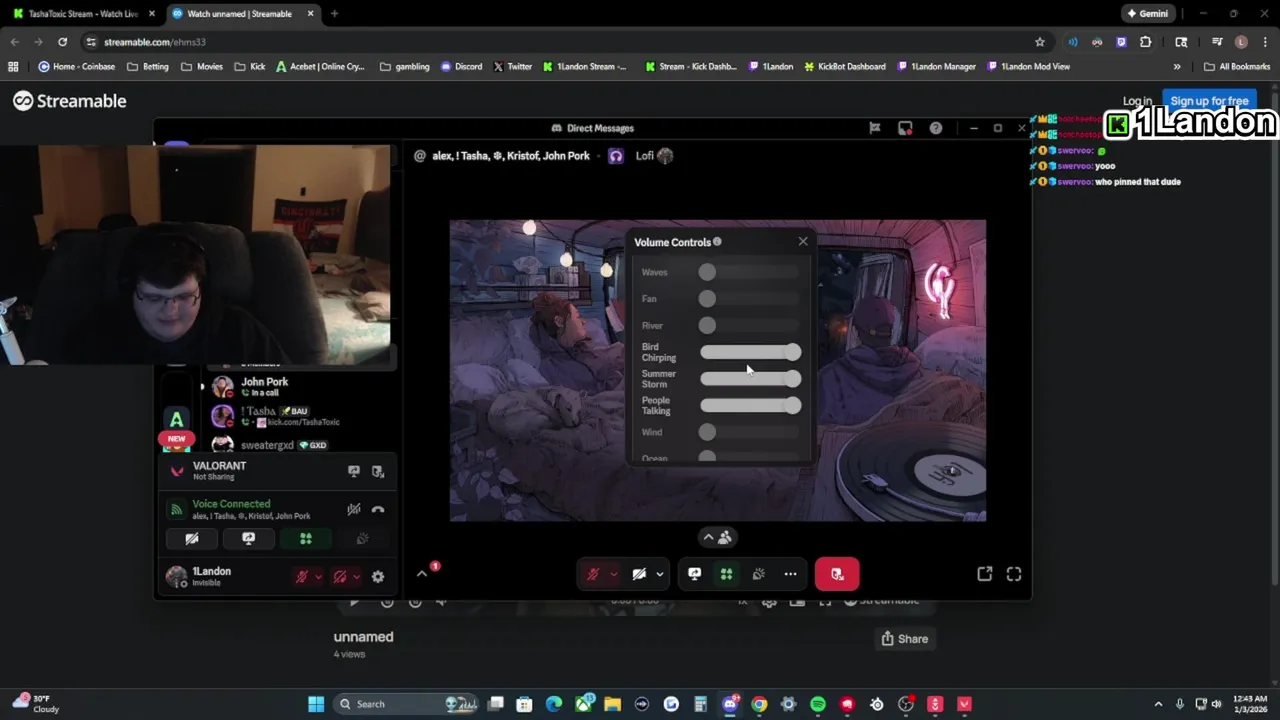
Task: Open input device dropdown beside user mute
Action: point(318,576)
